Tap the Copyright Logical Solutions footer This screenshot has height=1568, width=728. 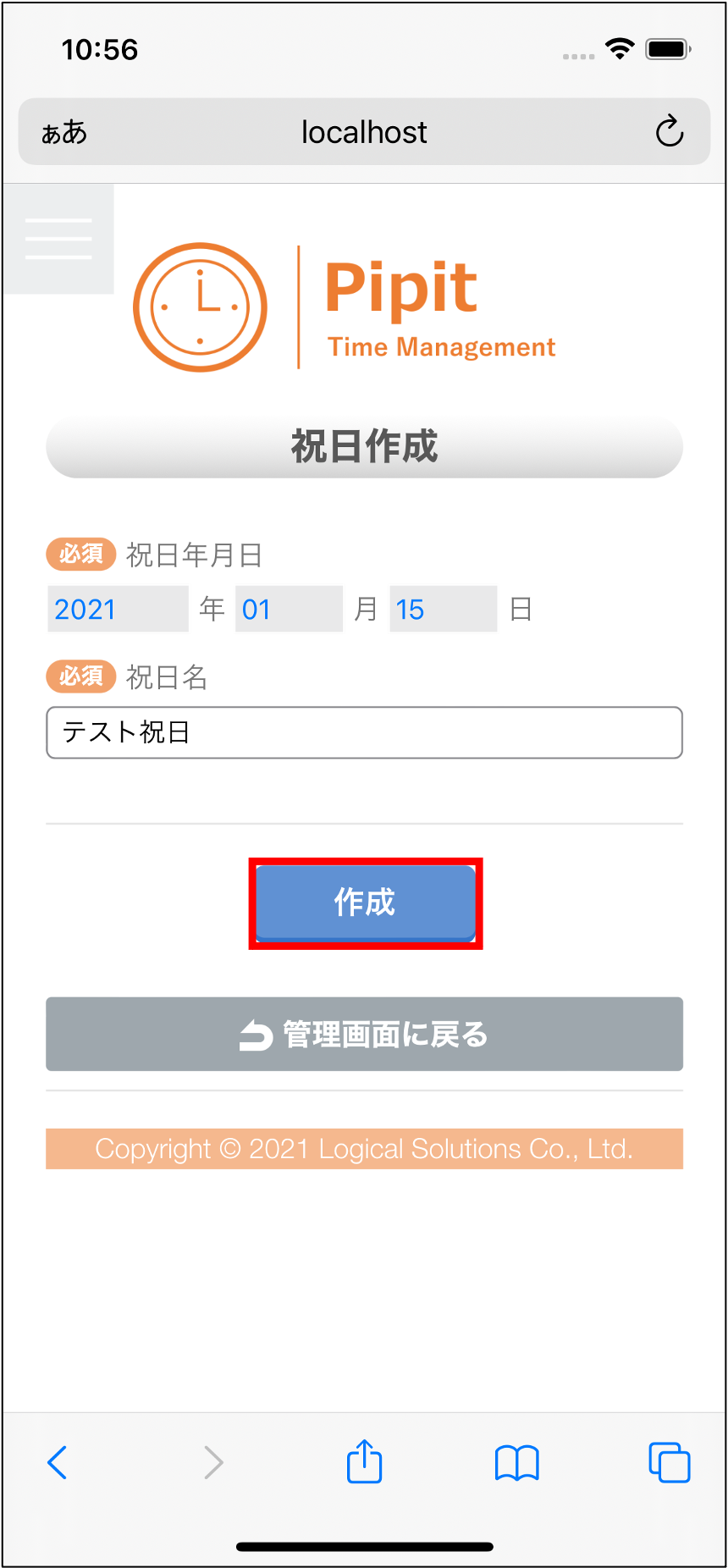(364, 1149)
